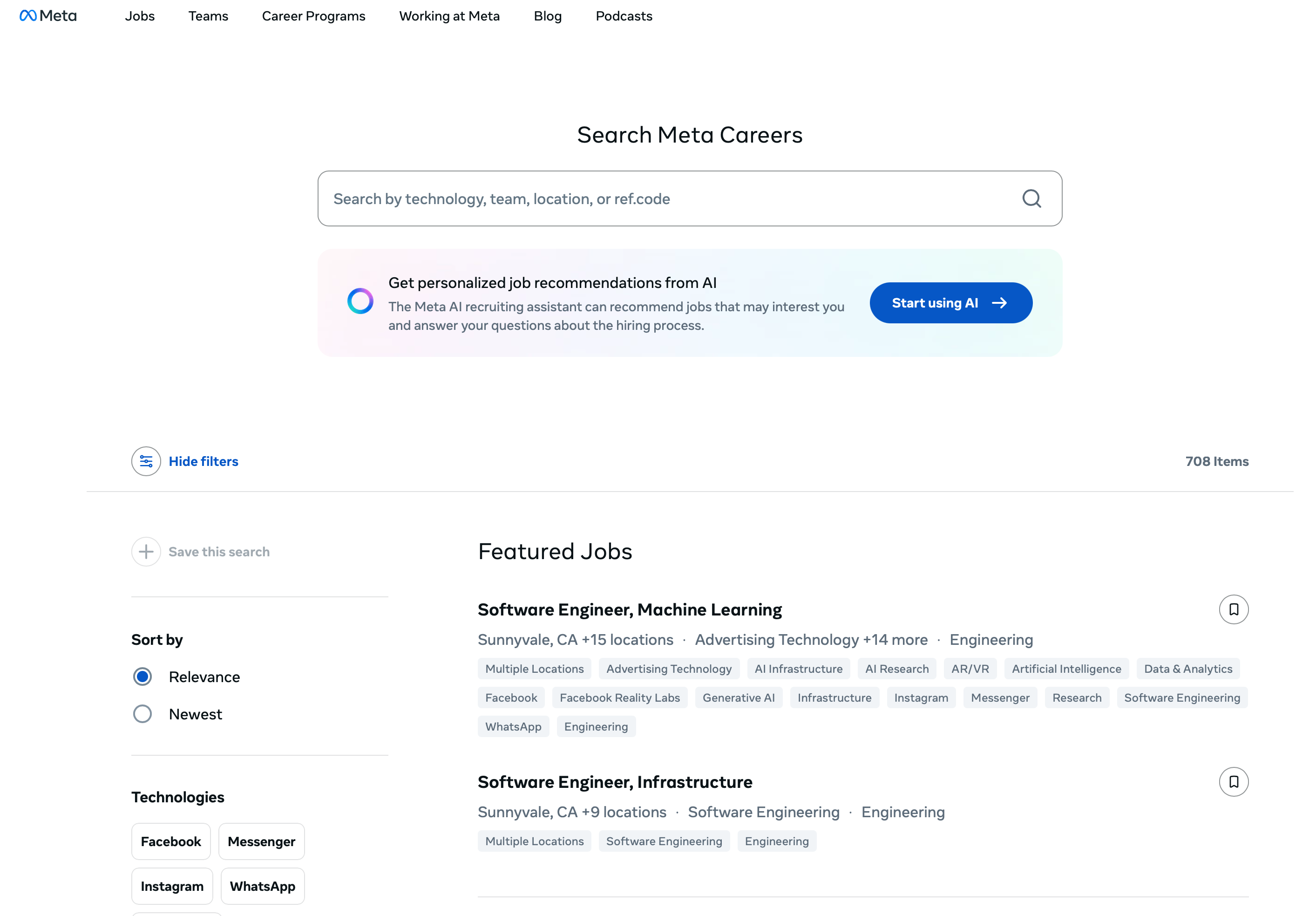The width and height of the screenshot is (1316, 916).
Task: Bookmark Software Engineer, Machine Learning job
Action: click(1234, 609)
